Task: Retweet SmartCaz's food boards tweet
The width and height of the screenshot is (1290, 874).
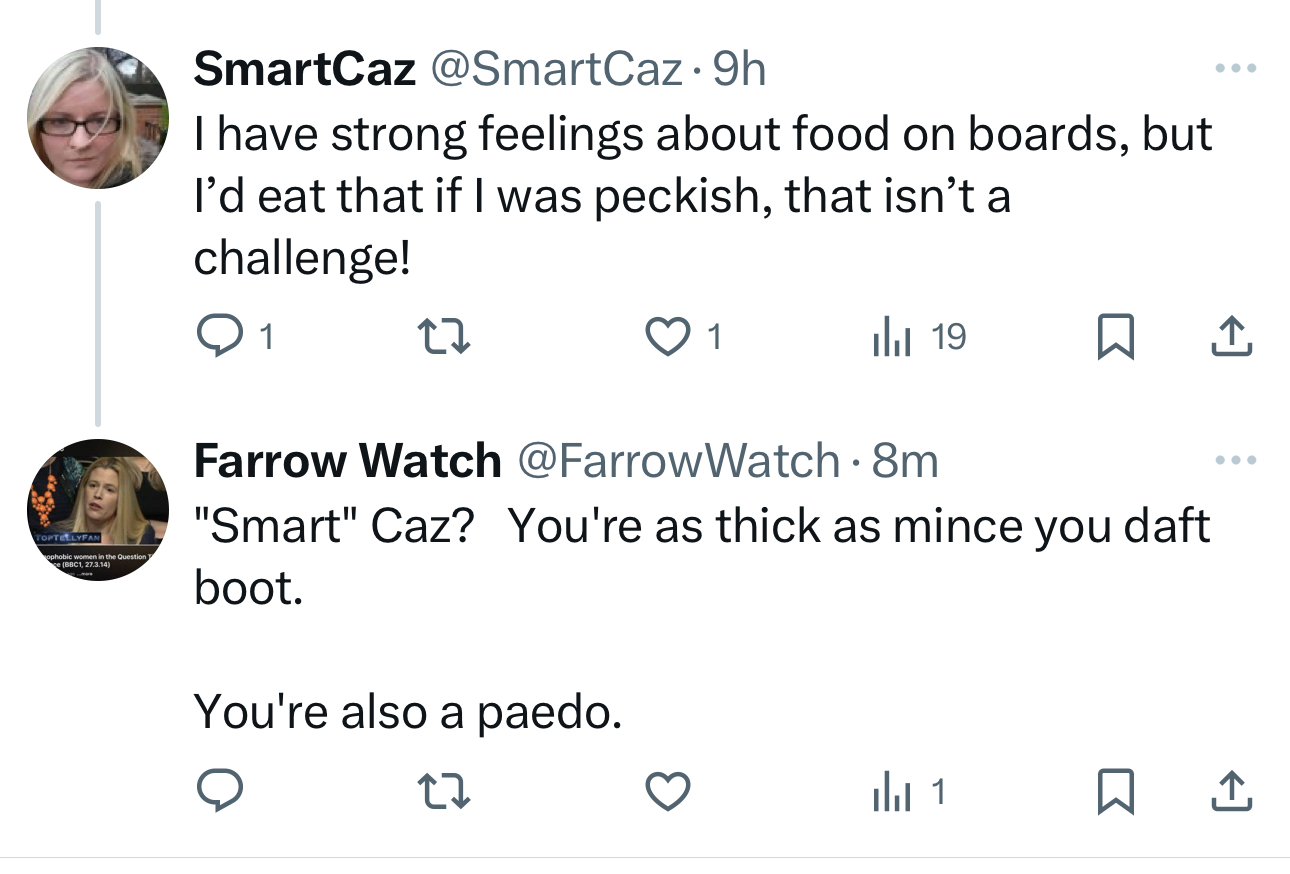Action: [x=444, y=338]
